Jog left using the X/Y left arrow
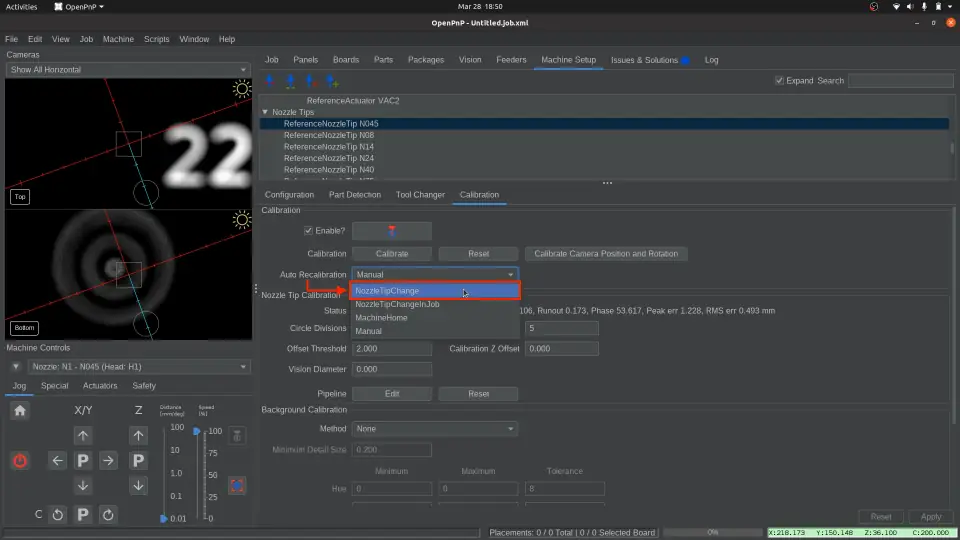960x540 pixels. pos(58,461)
